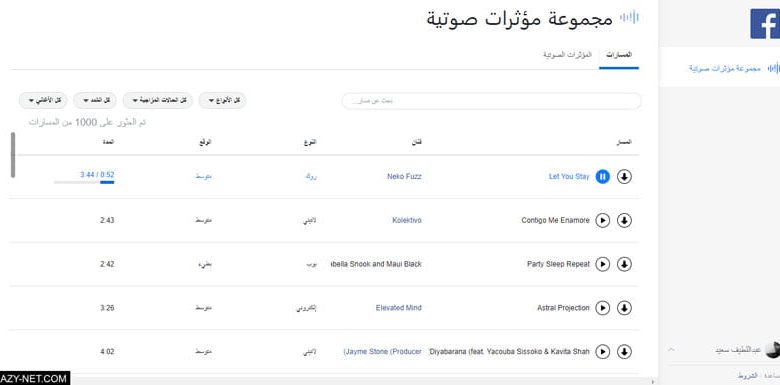780x385 pixels.
Task: Click the فنان column header
Action: 418,142
